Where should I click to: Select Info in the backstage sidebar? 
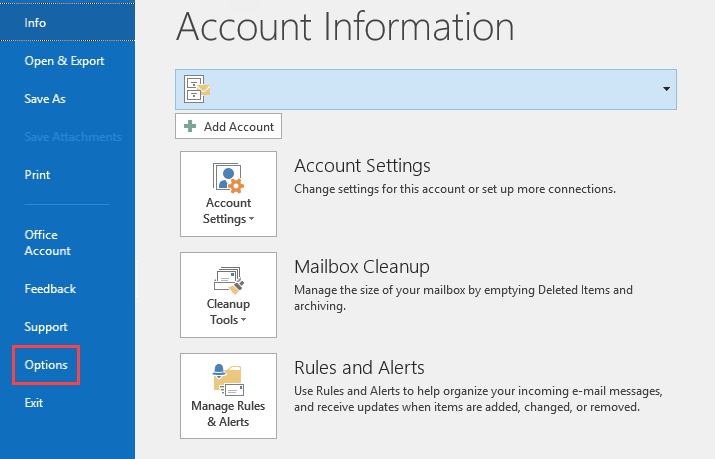point(36,22)
